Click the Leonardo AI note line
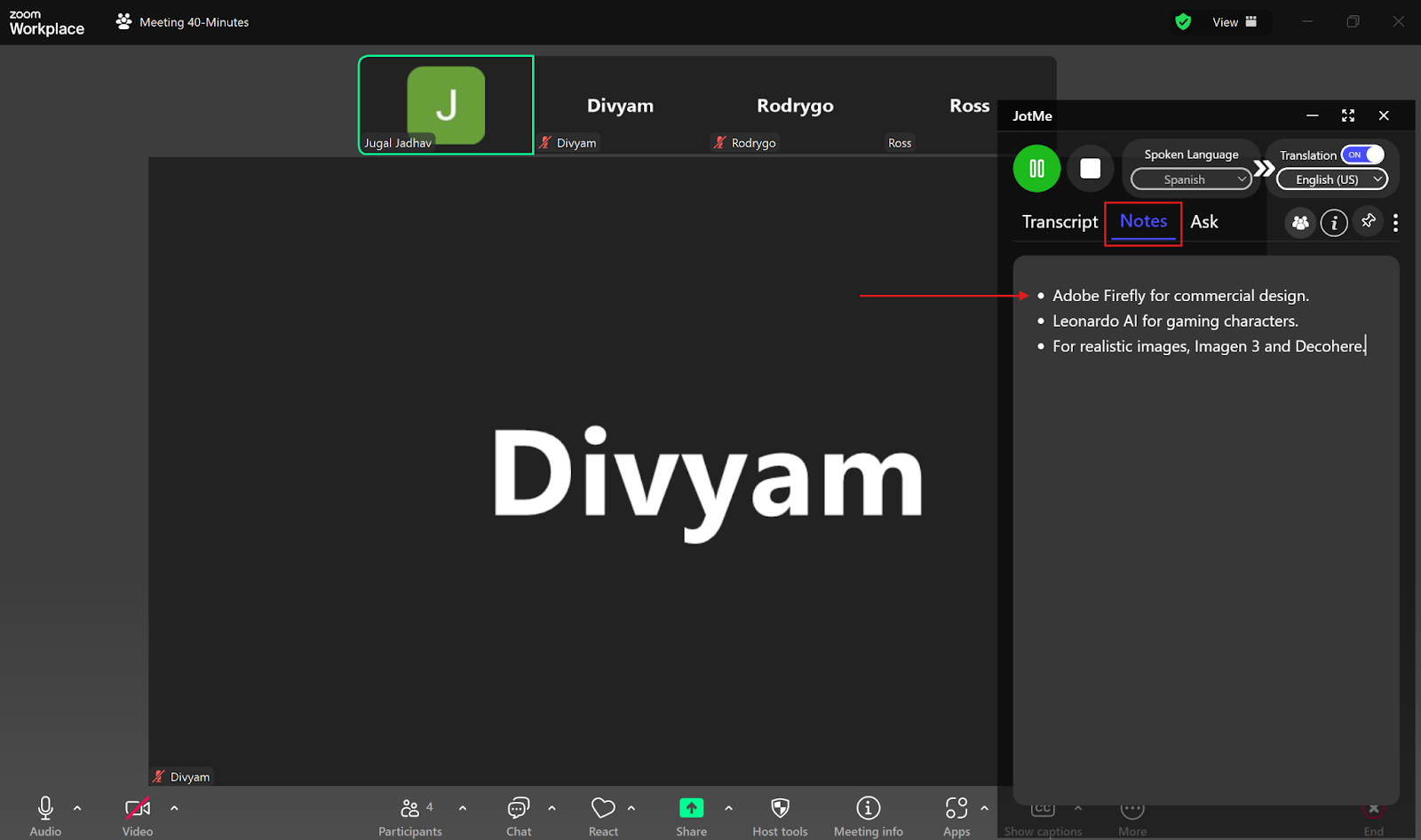This screenshot has height=840, width=1421. (1175, 321)
